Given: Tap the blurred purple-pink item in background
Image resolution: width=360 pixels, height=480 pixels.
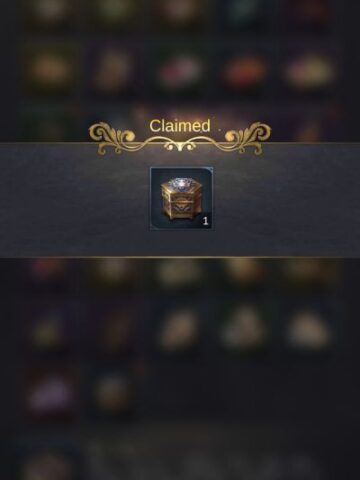Looking at the screenshot, I should 50,393.
